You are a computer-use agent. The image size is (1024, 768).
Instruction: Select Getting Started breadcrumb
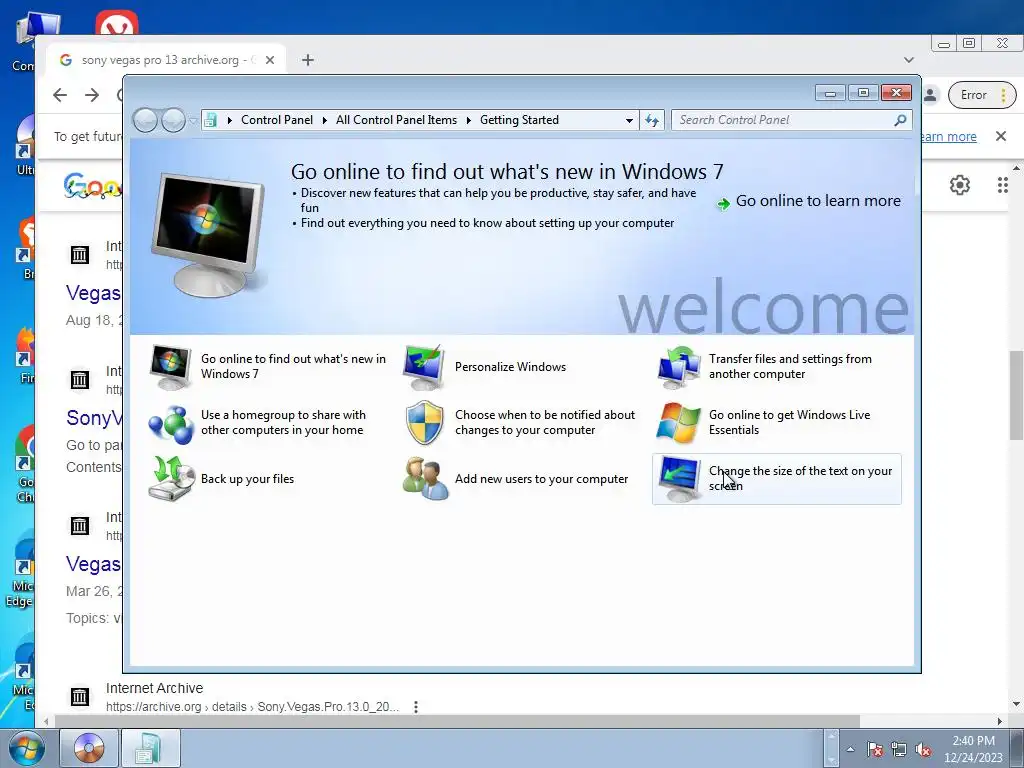click(519, 120)
